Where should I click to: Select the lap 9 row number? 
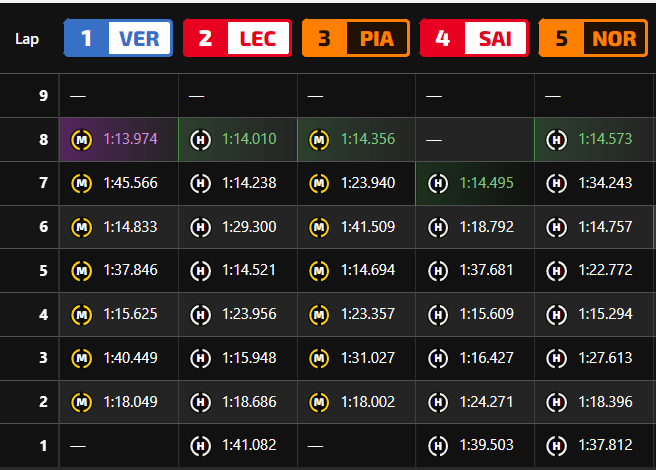pos(43,96)
